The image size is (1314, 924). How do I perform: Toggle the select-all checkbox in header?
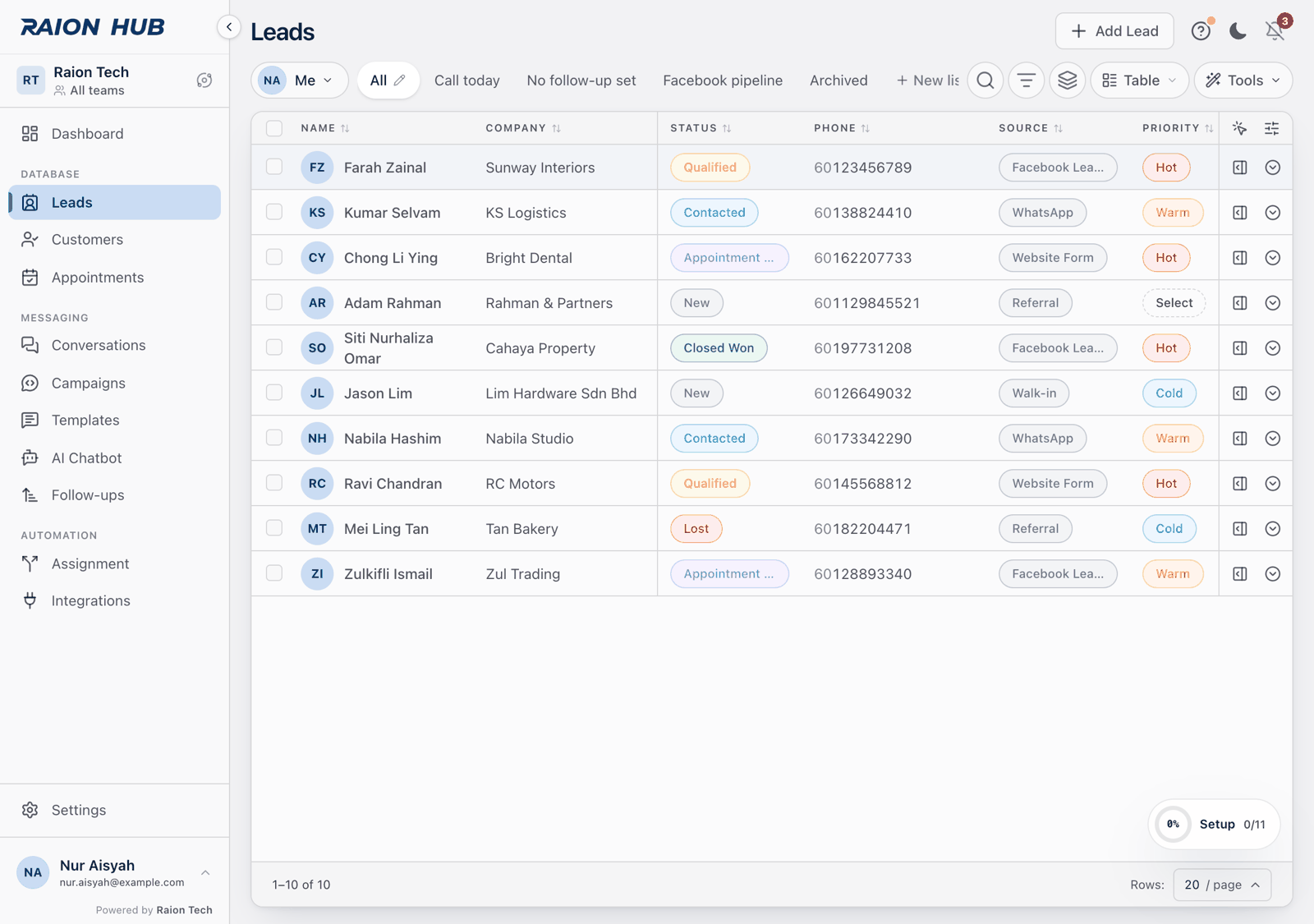click(274, 128)
